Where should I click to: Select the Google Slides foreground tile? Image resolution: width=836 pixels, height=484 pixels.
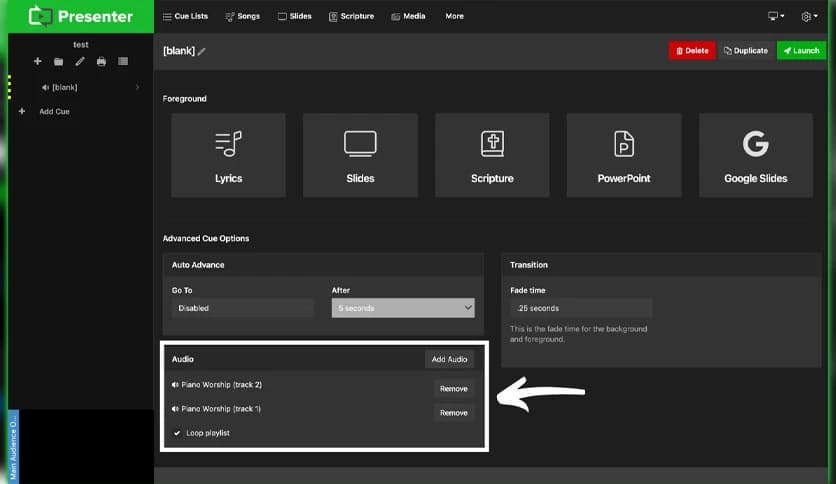tap(756, 155)
